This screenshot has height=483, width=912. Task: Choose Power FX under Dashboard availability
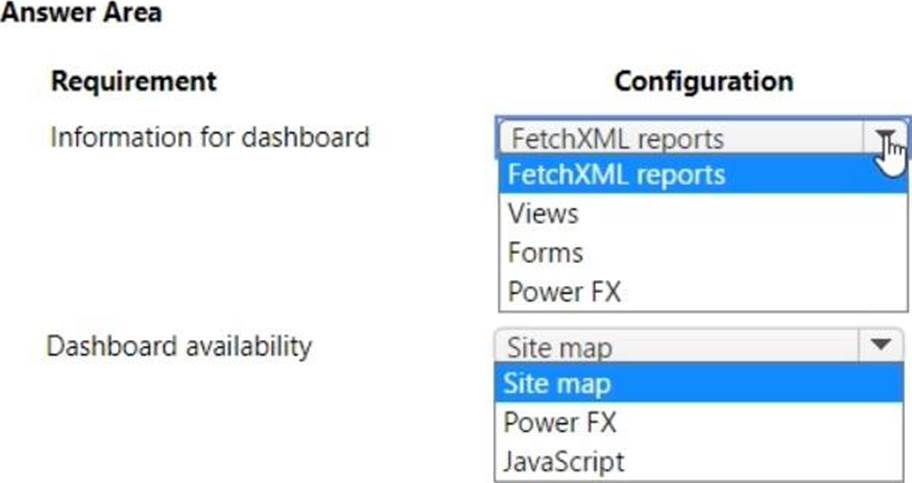coord(560,422)
